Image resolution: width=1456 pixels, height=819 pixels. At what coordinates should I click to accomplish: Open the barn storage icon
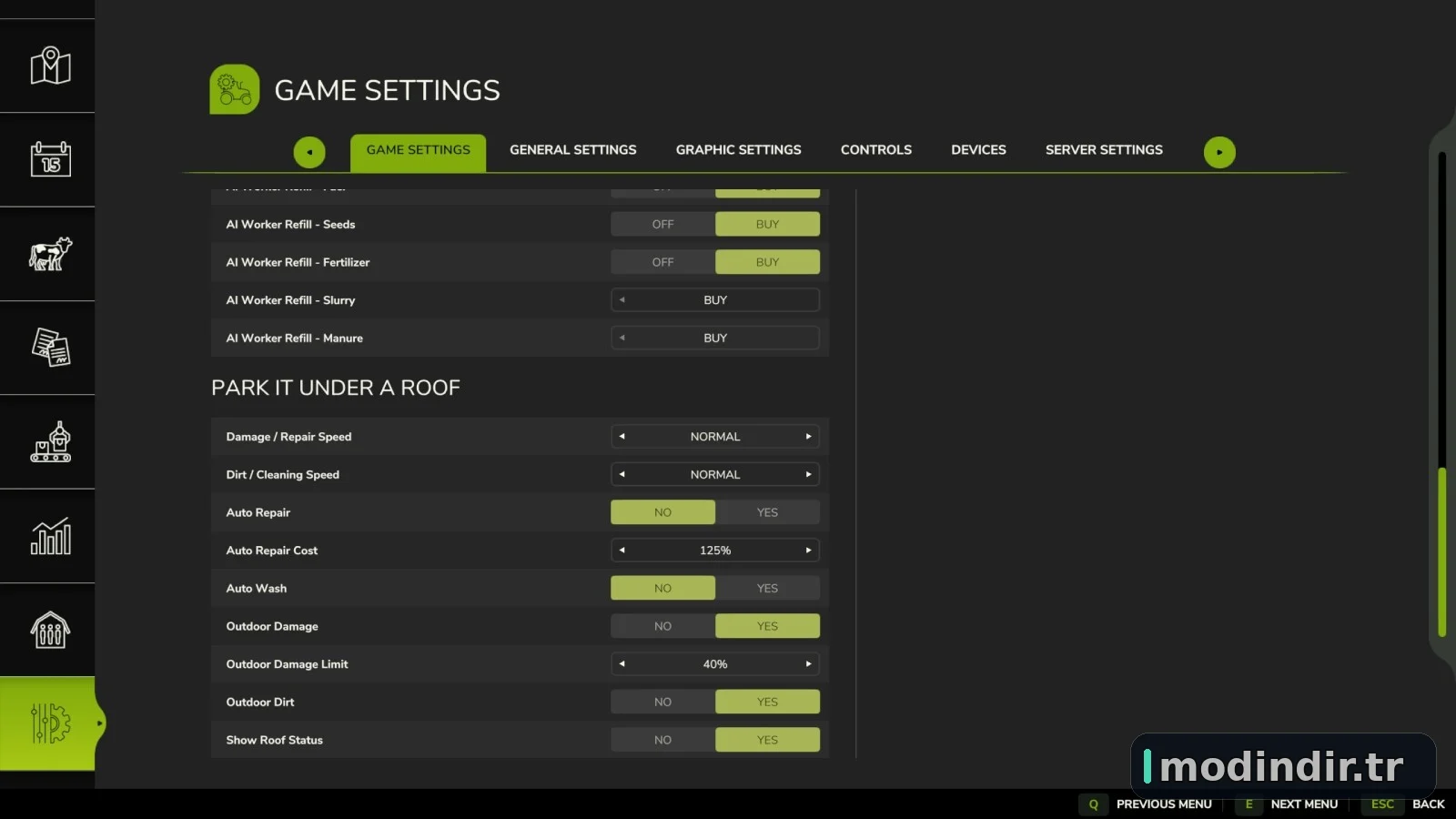pos(50,630)
